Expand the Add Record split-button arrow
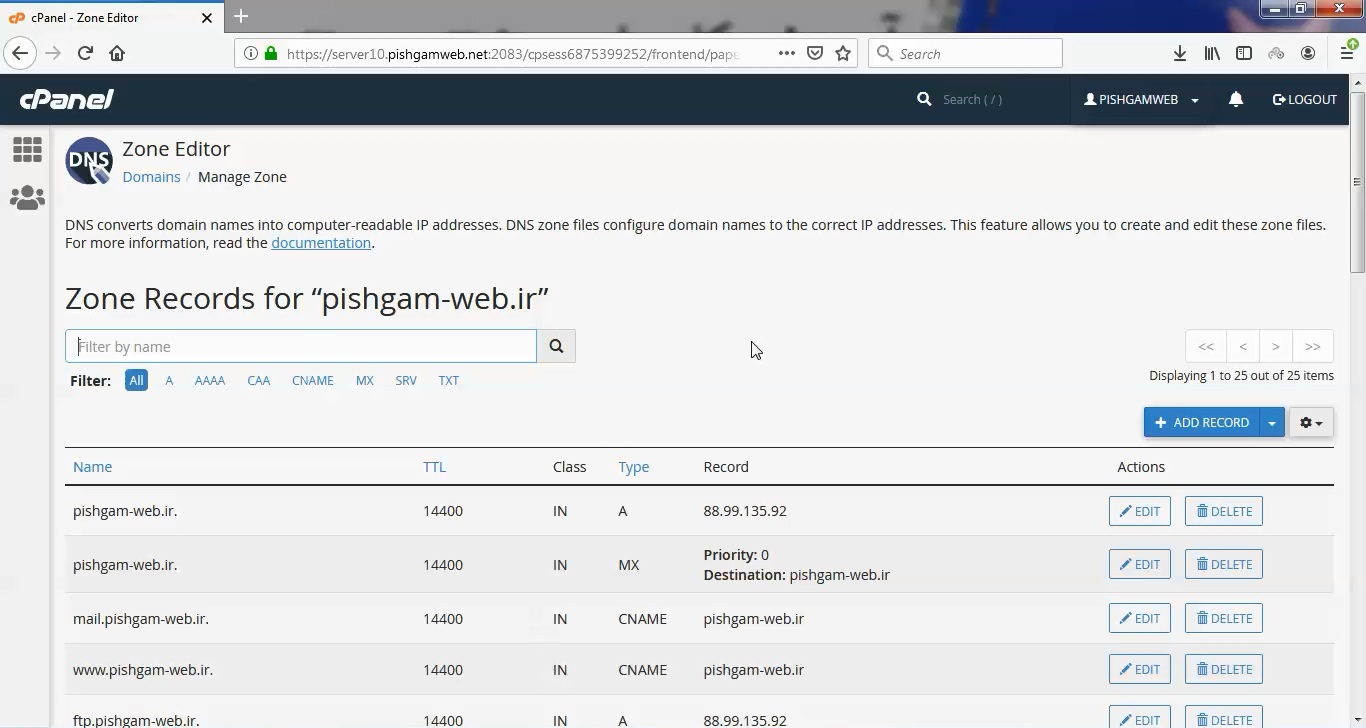 coord(1272,422)
